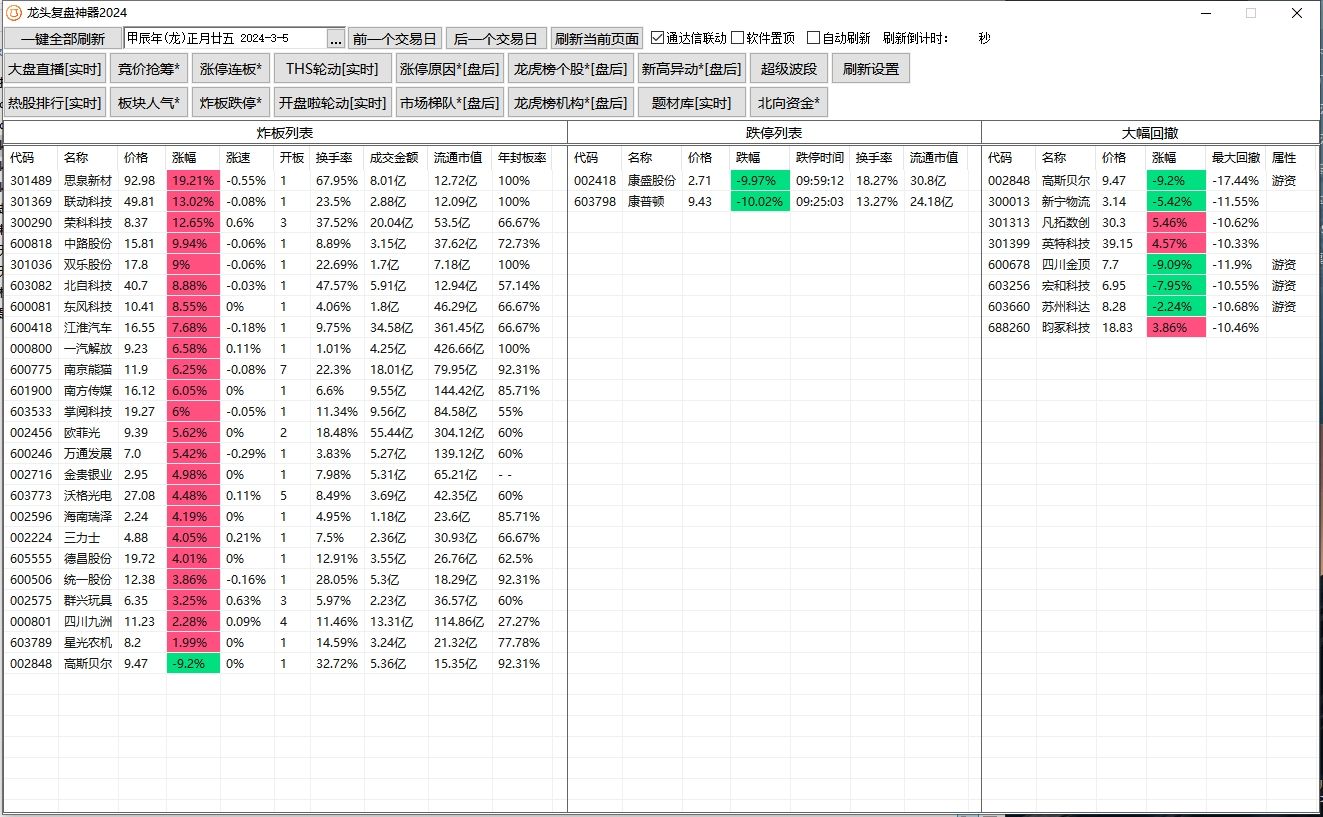Sort 大幅回撤 by 最大回撤 header

coord(1236,158)
